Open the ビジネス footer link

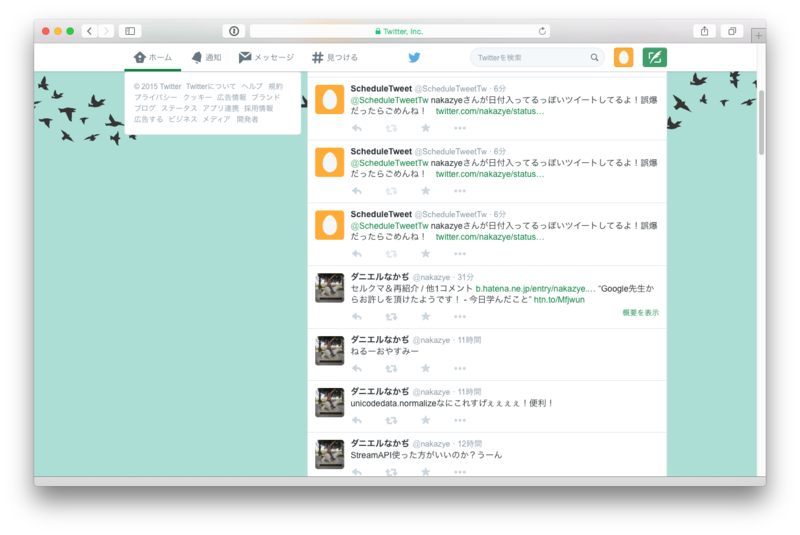click(x=183, y=119)
